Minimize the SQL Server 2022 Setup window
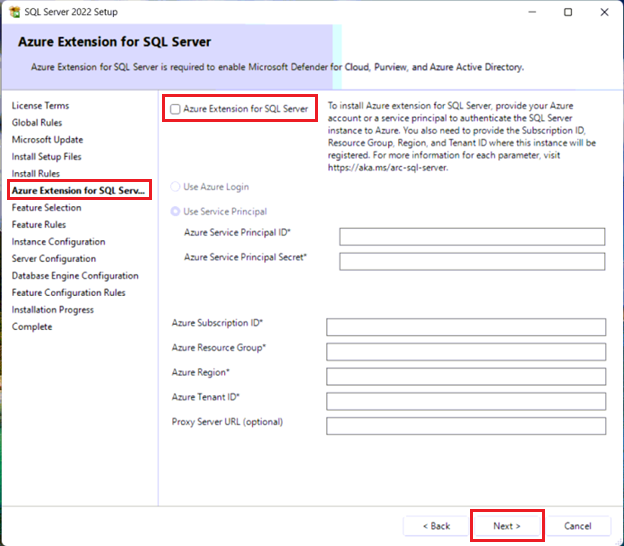 coord(532,12)
